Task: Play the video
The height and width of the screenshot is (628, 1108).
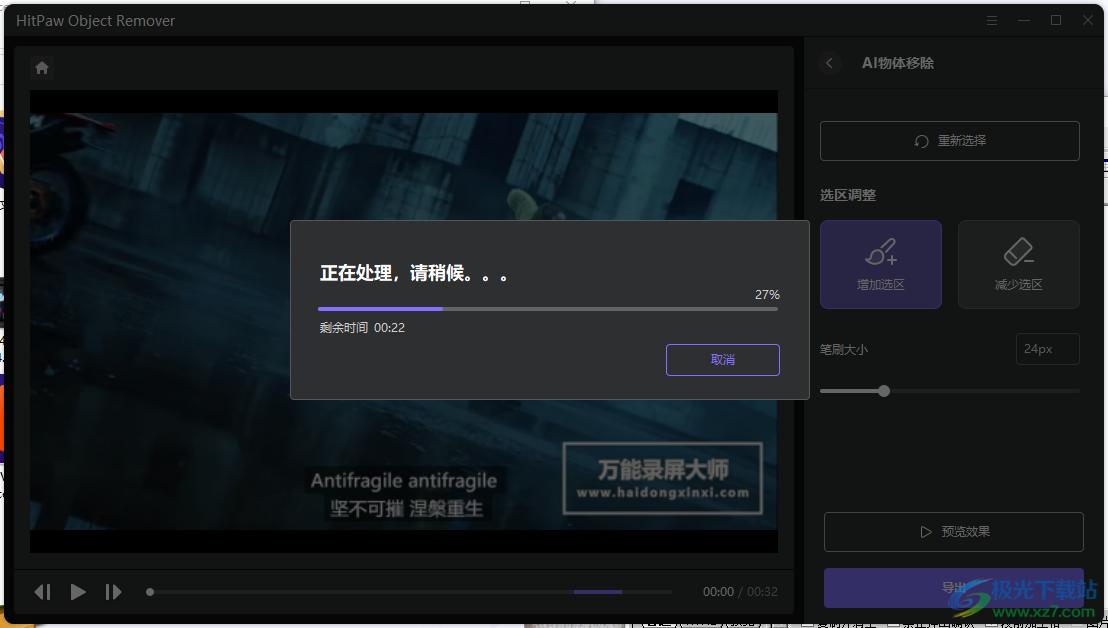Action: click(78, 592)
